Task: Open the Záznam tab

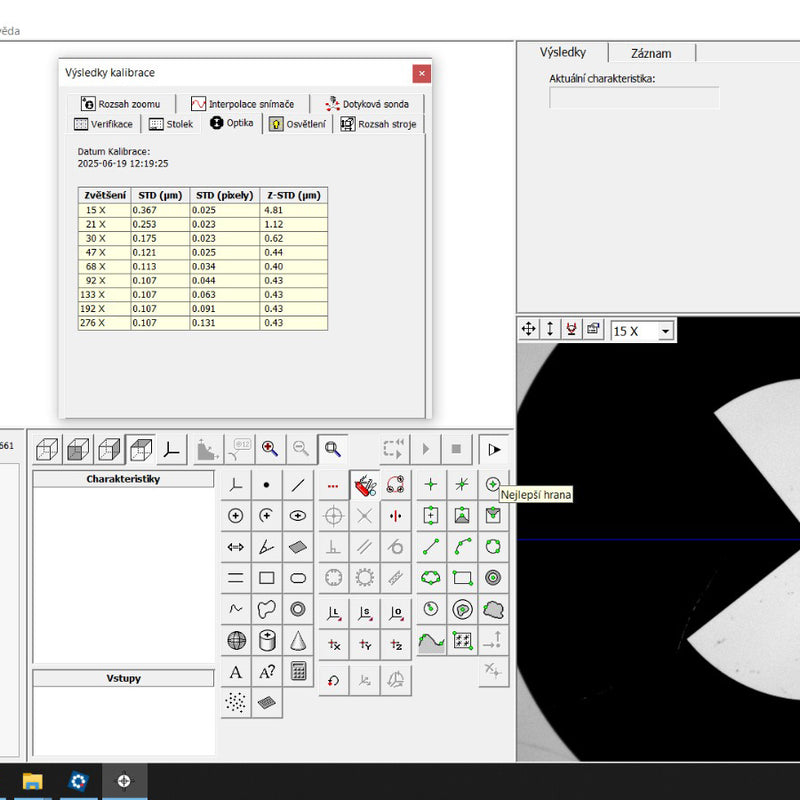Action: point(651,53)
